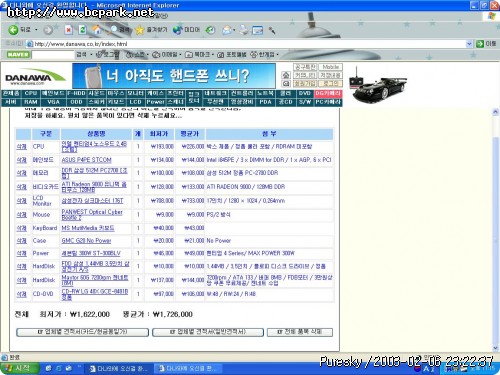Select the VGA category tab

pyautogui.click(x=53, y=102)
